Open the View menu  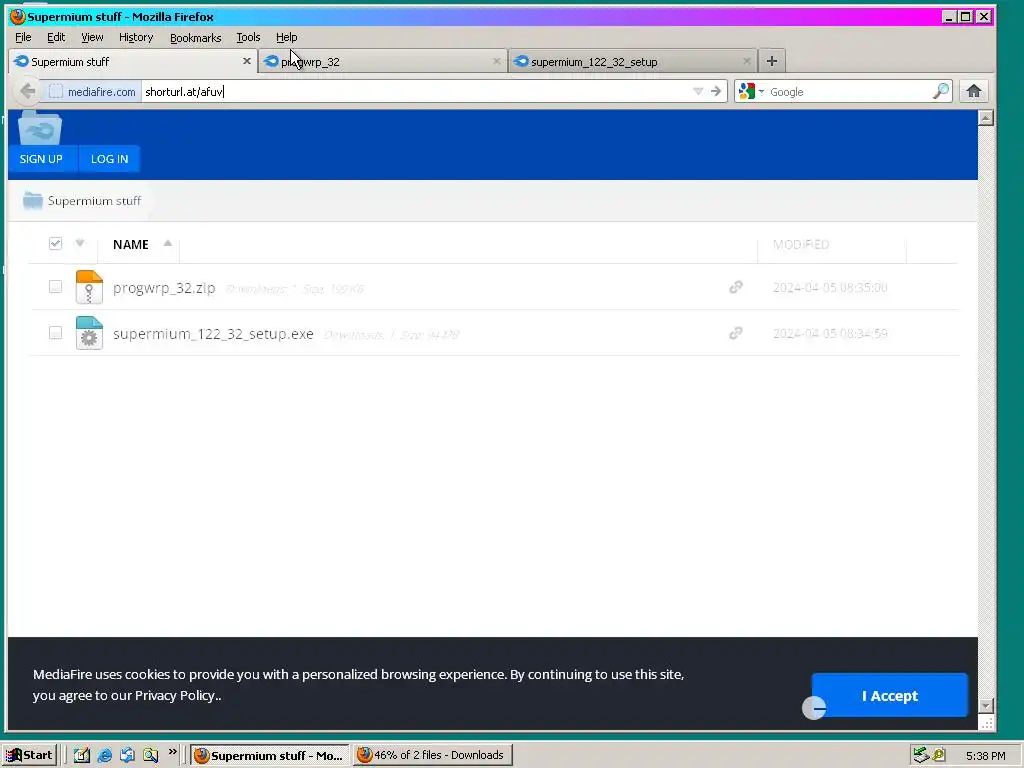(92, 37)
